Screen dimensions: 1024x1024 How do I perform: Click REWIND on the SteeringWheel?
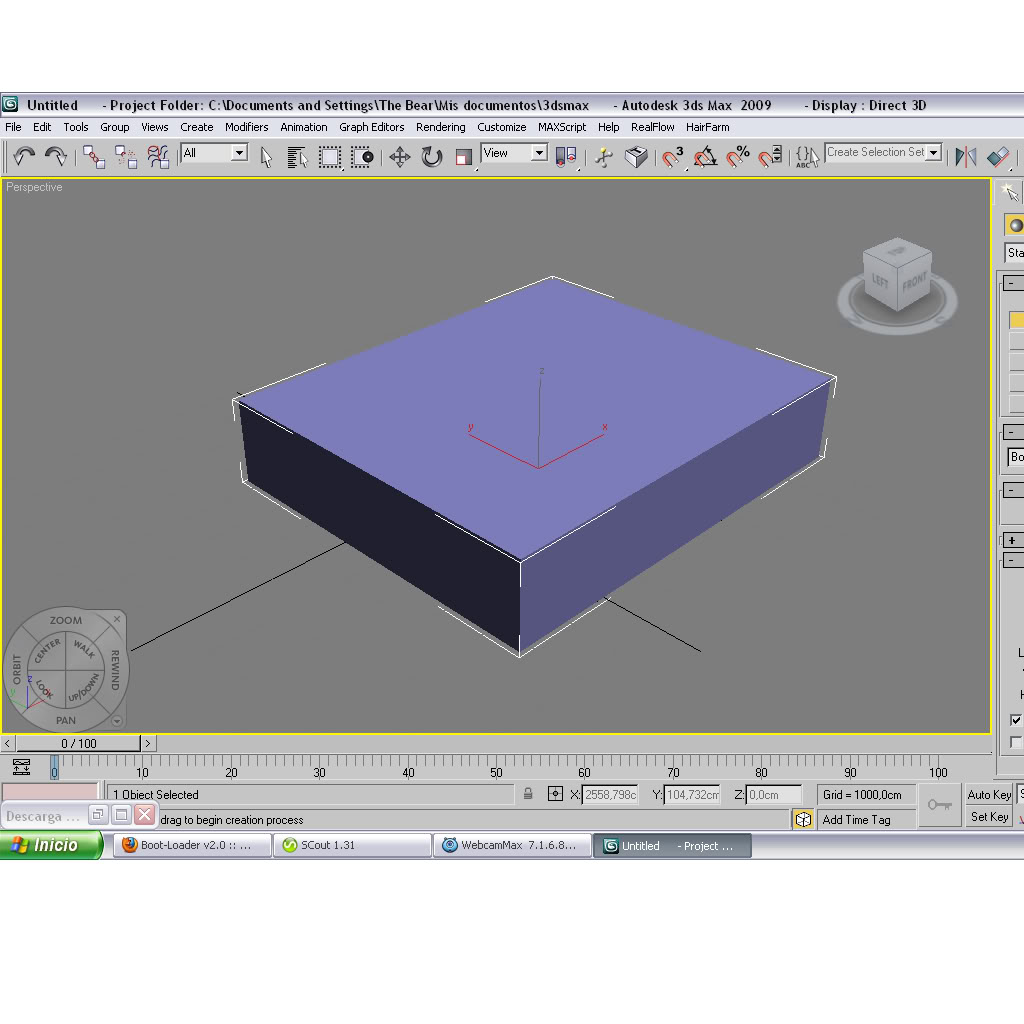click(x=115, y=670)
